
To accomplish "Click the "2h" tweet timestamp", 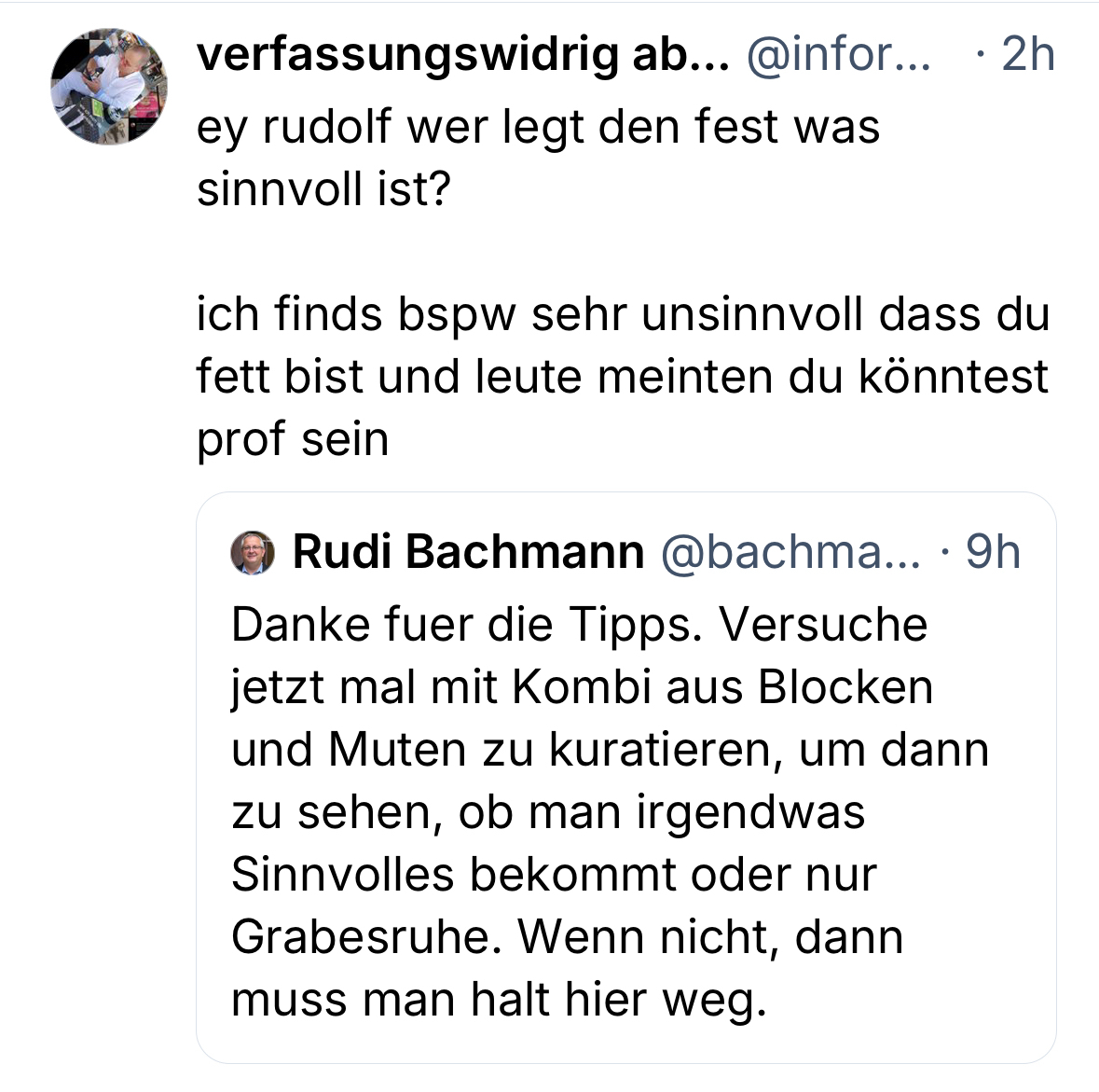I will pos(1027,56).
